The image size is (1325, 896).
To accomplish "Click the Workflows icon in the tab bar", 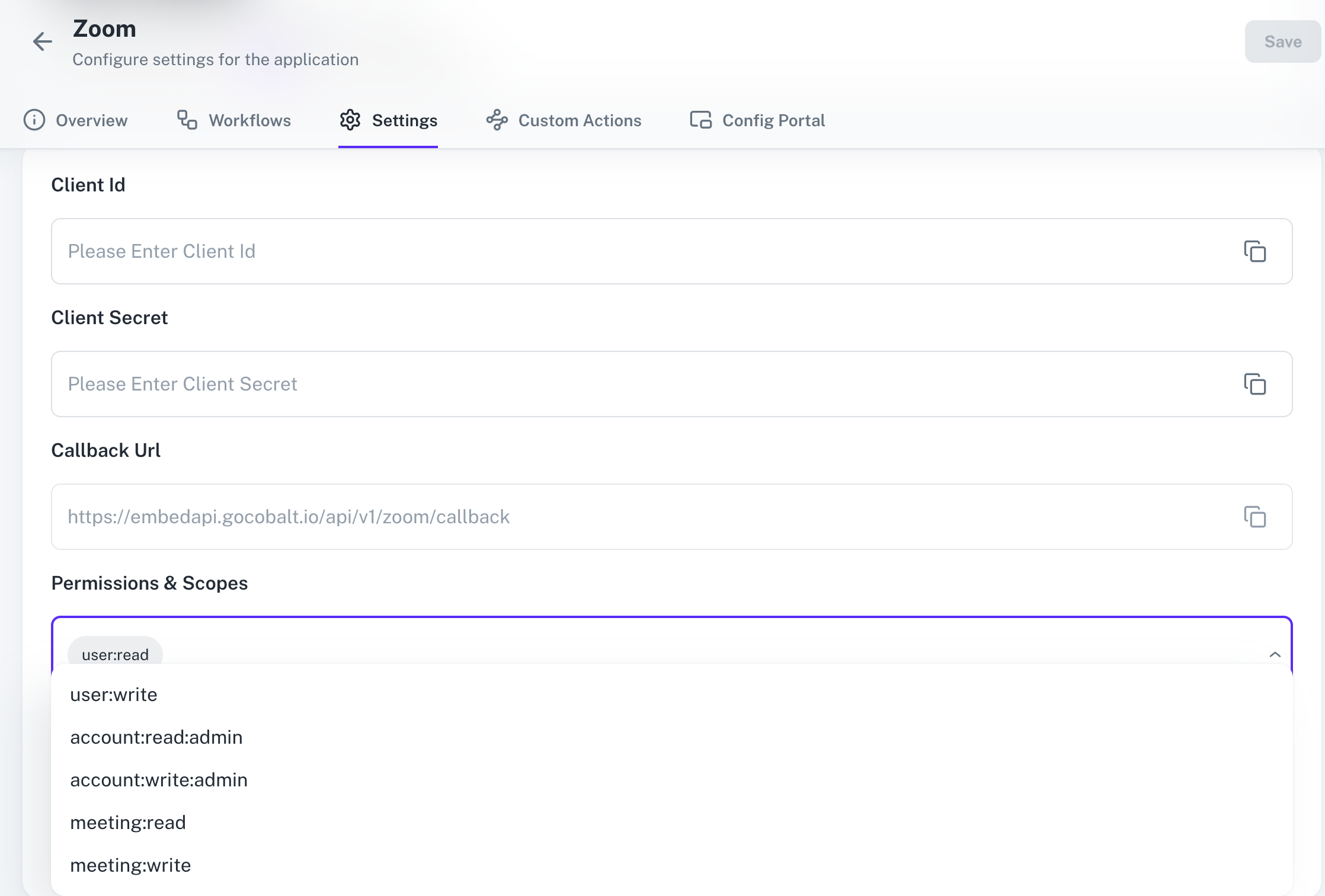I will click(185, 120).
